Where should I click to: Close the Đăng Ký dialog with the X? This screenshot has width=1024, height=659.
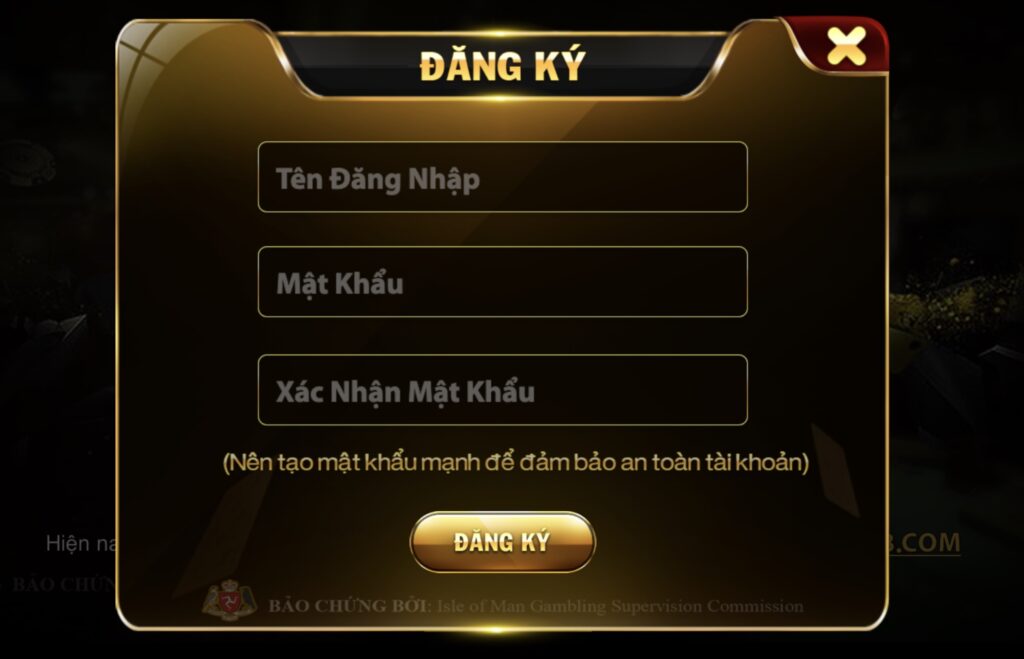click(x=846, y=46)
